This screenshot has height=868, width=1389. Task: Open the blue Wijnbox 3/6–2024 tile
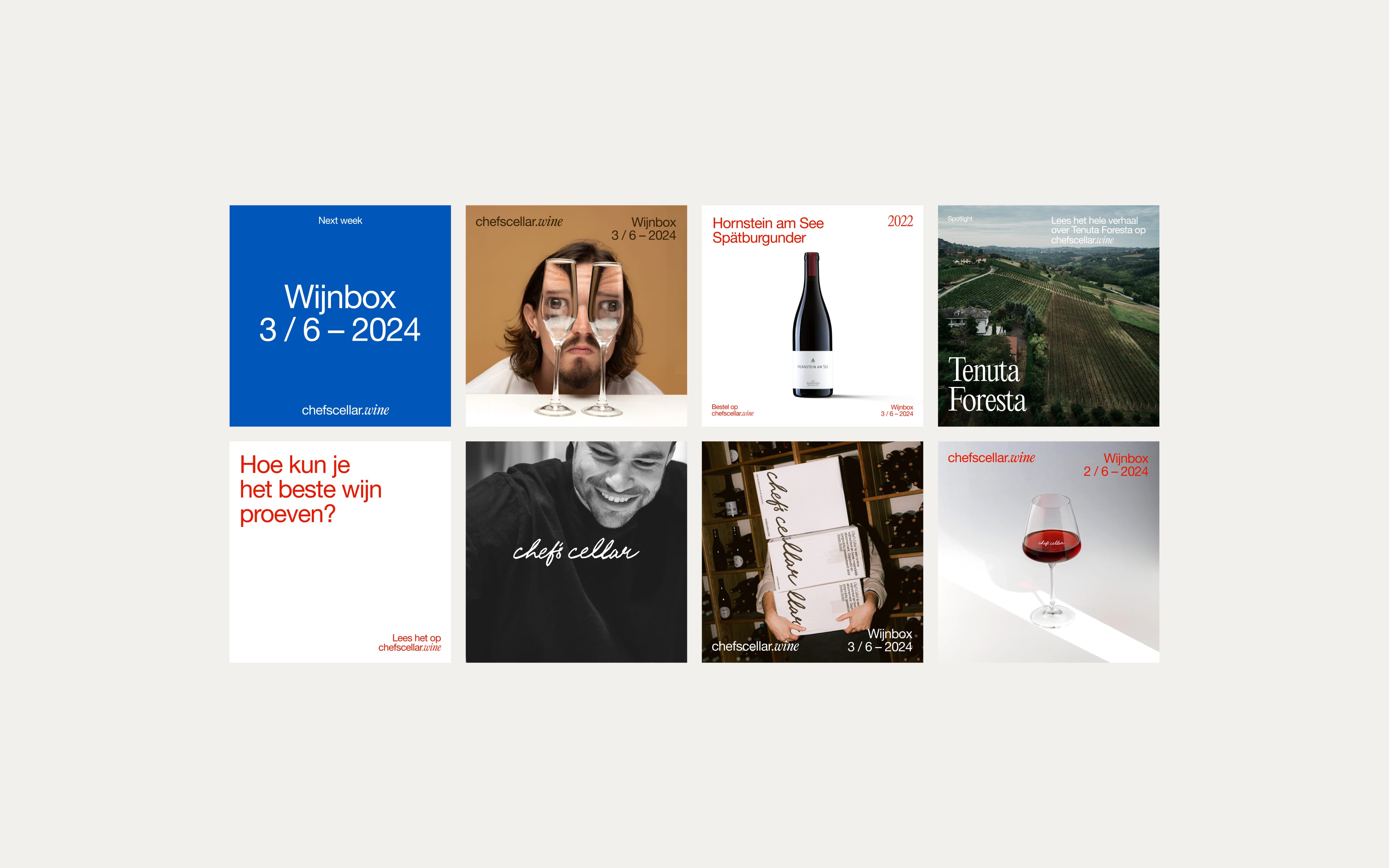[x=340, y=316]
